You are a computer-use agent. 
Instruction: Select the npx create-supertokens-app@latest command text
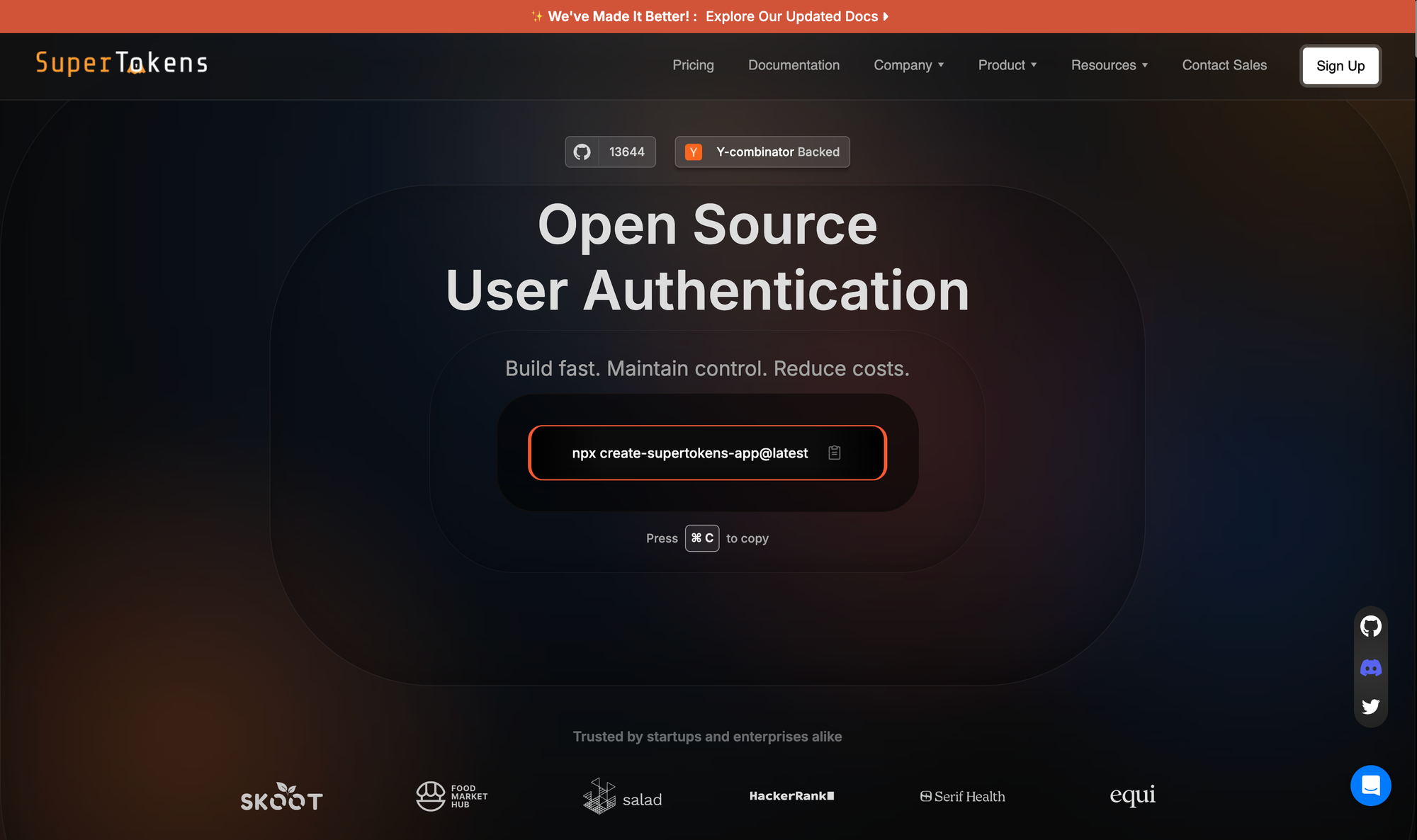[690, 453]
